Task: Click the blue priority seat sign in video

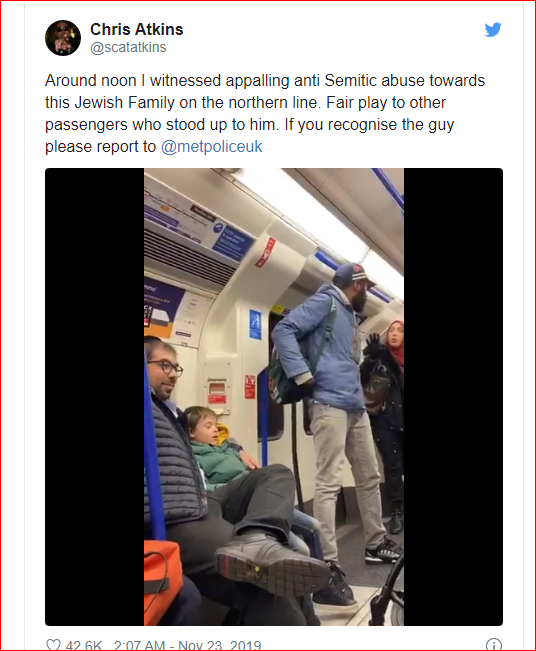Action: [x=255, y=324]
